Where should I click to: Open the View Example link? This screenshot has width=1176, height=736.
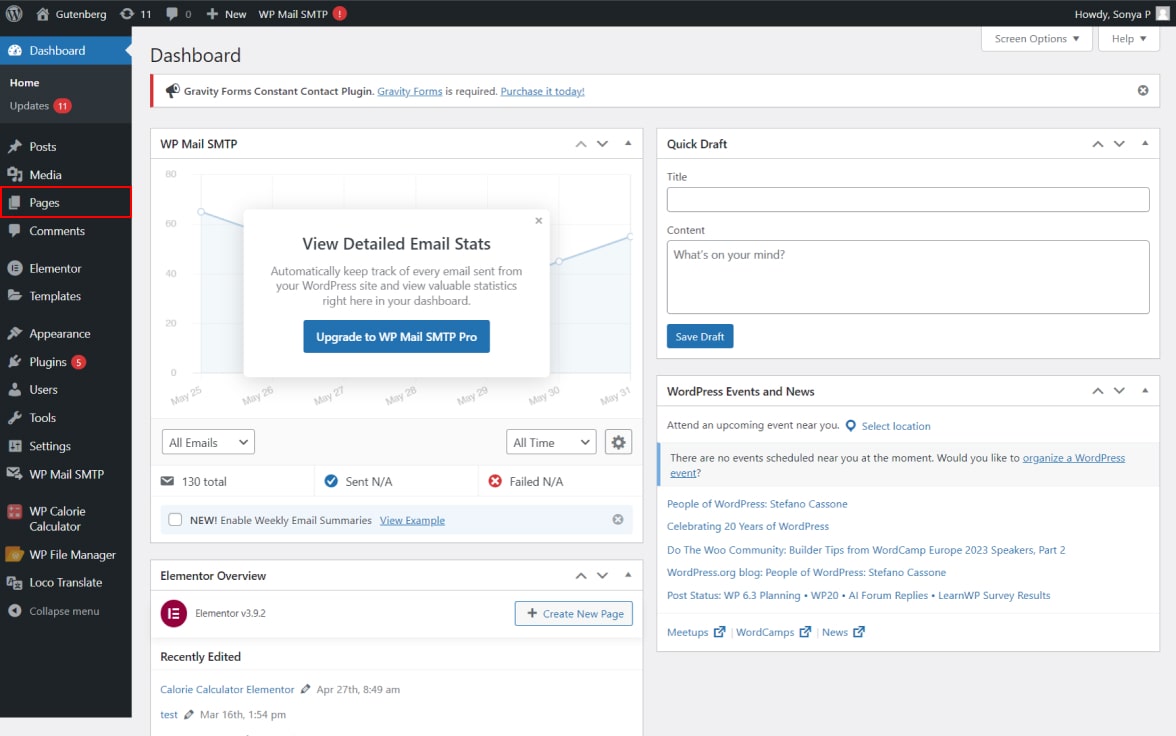pyautogui.click(x=412, y=520)
